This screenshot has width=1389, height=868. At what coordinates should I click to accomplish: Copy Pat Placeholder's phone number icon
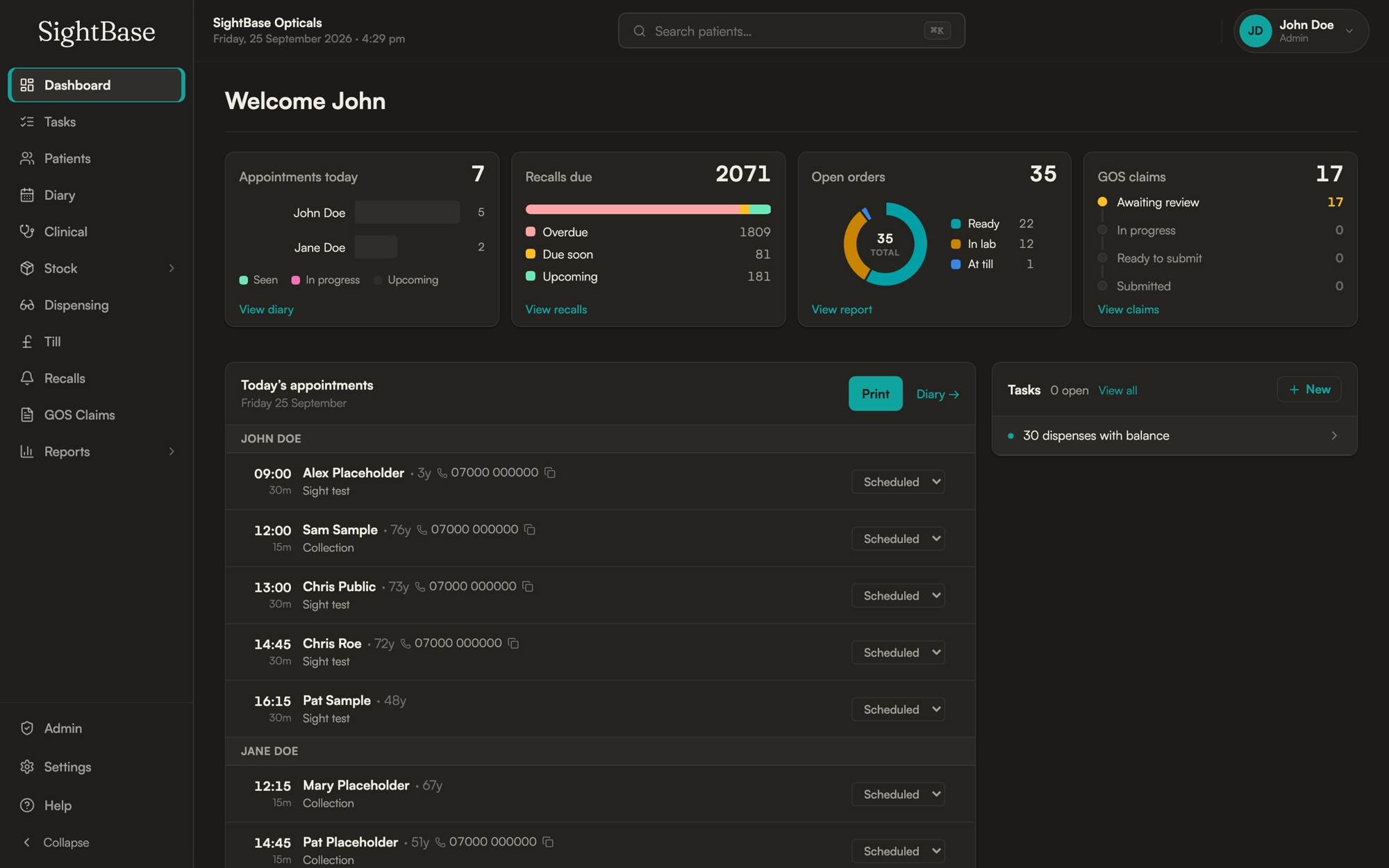[x=548, y=842]
